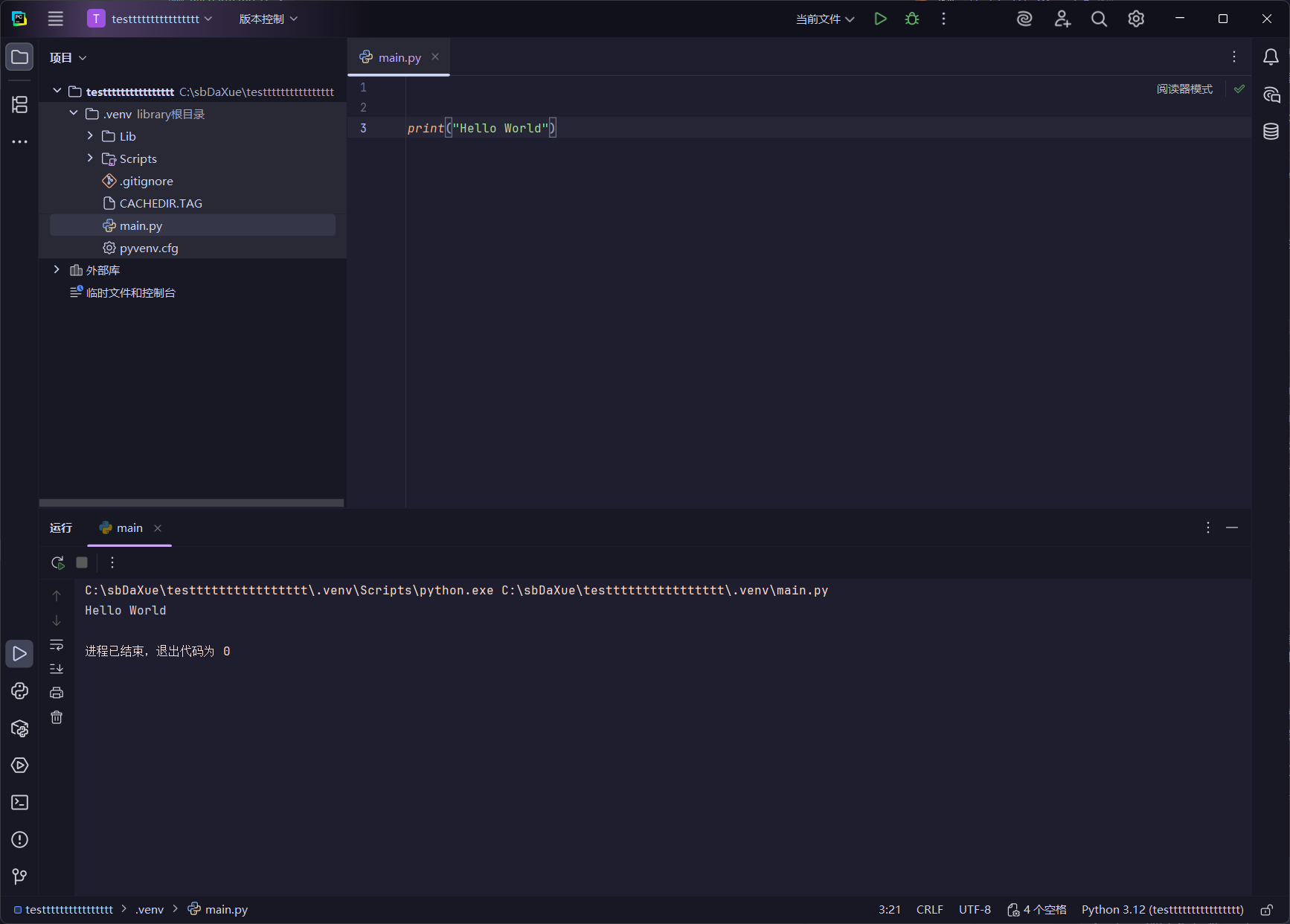This screenshot has height=924, width=1290.
Task: Click the 阅读器模式 button in the editor
Action: pos(1184,89)
